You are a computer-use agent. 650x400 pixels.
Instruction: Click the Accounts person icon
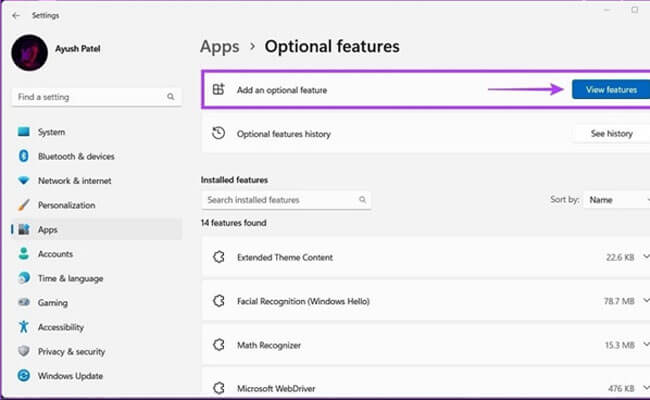coord(24,254)
